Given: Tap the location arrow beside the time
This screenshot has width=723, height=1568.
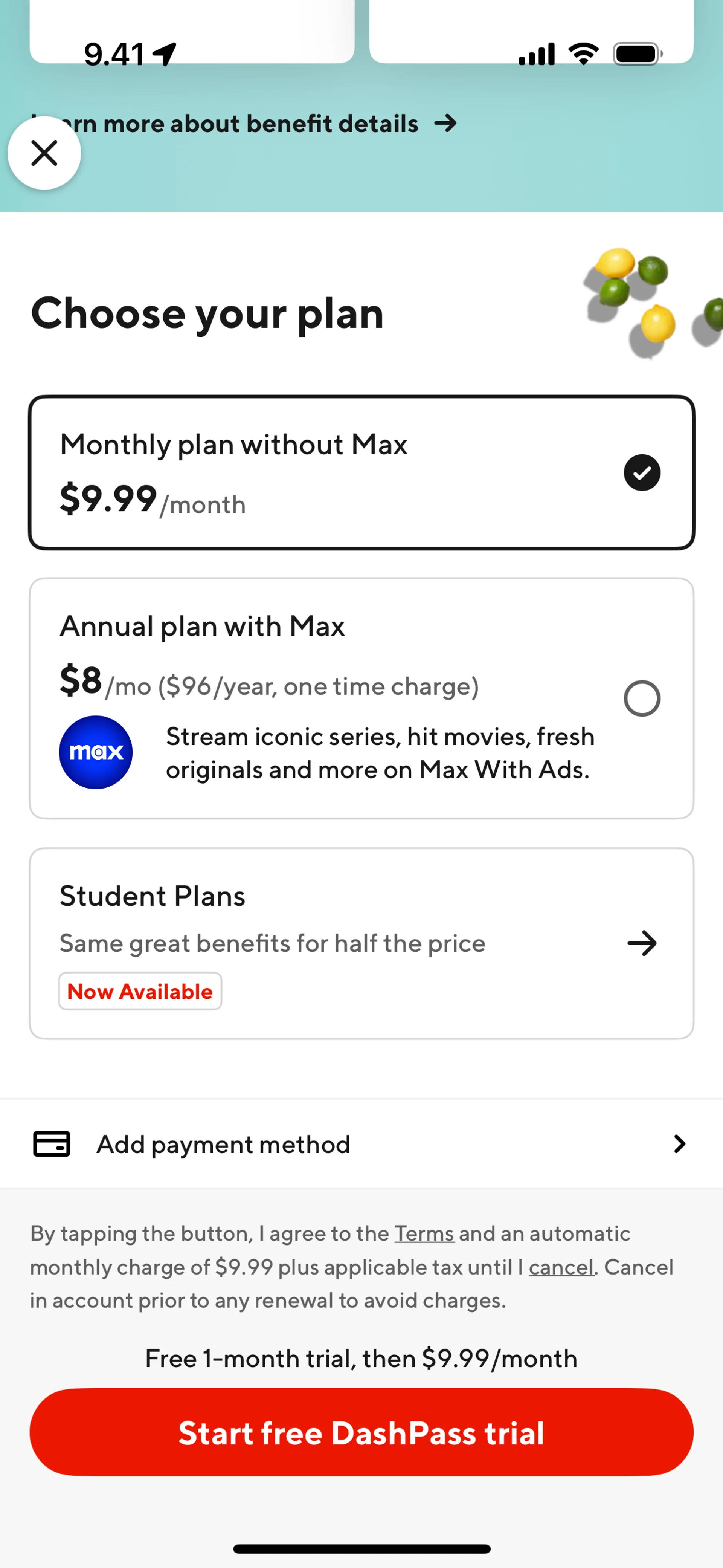Looking at the screenshot, I should click(x=165, y=54).
